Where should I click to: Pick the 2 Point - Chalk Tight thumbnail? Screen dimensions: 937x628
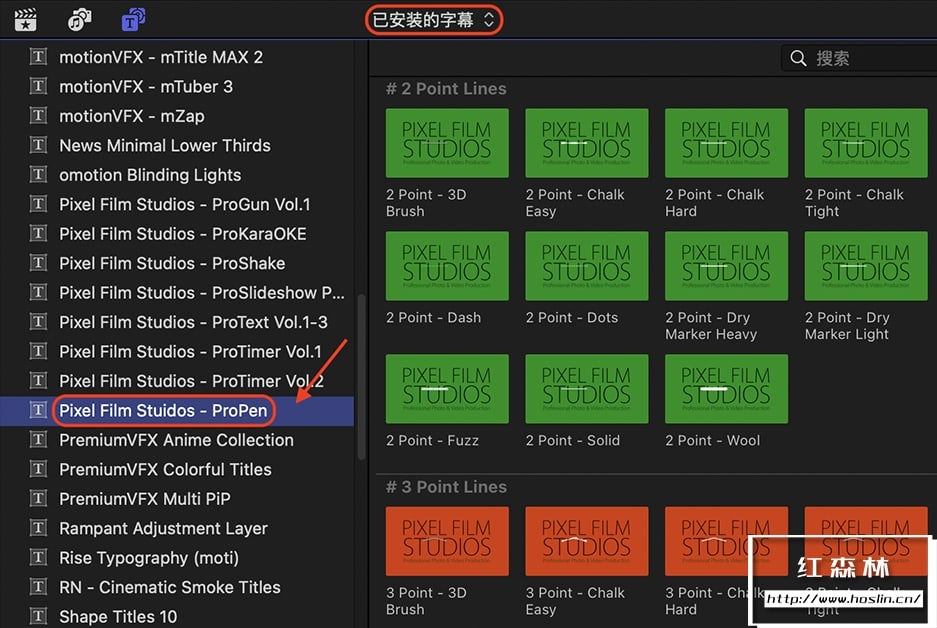pyautogui.click(x=866, y=143)
